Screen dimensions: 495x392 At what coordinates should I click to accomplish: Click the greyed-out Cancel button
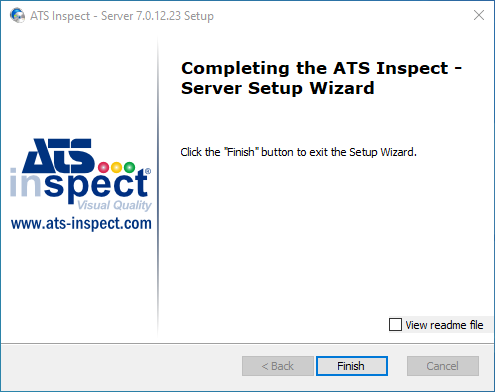pyautogui.click(x=443, y=366)
